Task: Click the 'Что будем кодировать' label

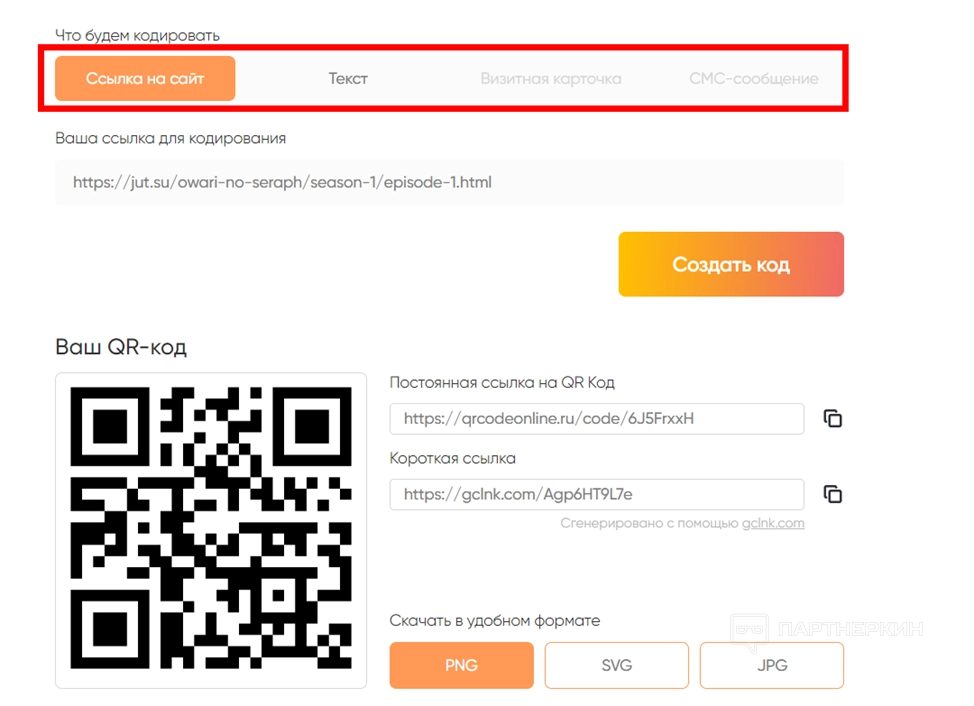Action: [x=137, y=35]
